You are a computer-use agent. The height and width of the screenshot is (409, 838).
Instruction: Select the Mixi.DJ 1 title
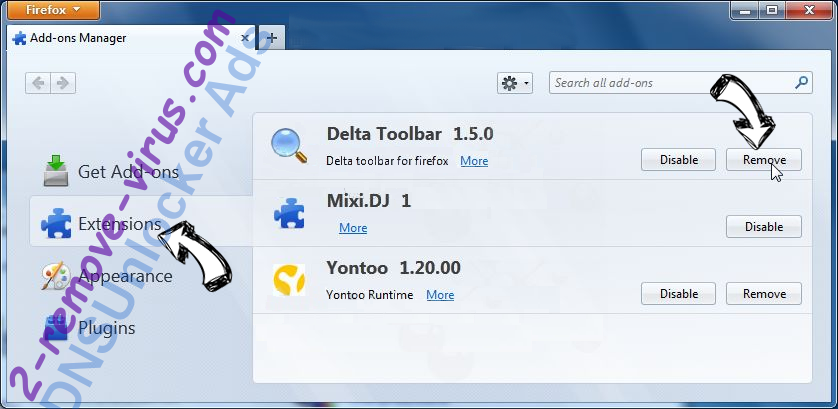point(369,201)
